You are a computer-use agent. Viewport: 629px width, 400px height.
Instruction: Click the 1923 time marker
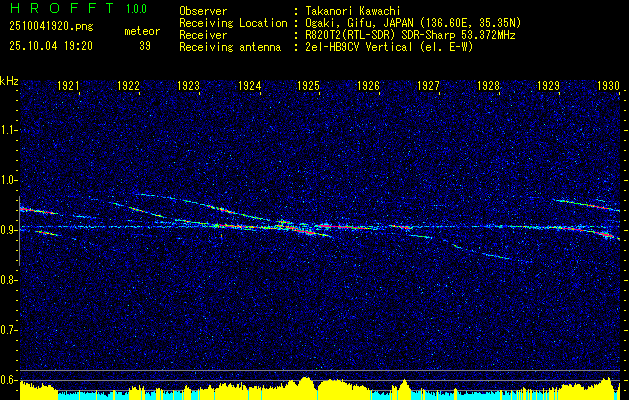tap(189, 85)
